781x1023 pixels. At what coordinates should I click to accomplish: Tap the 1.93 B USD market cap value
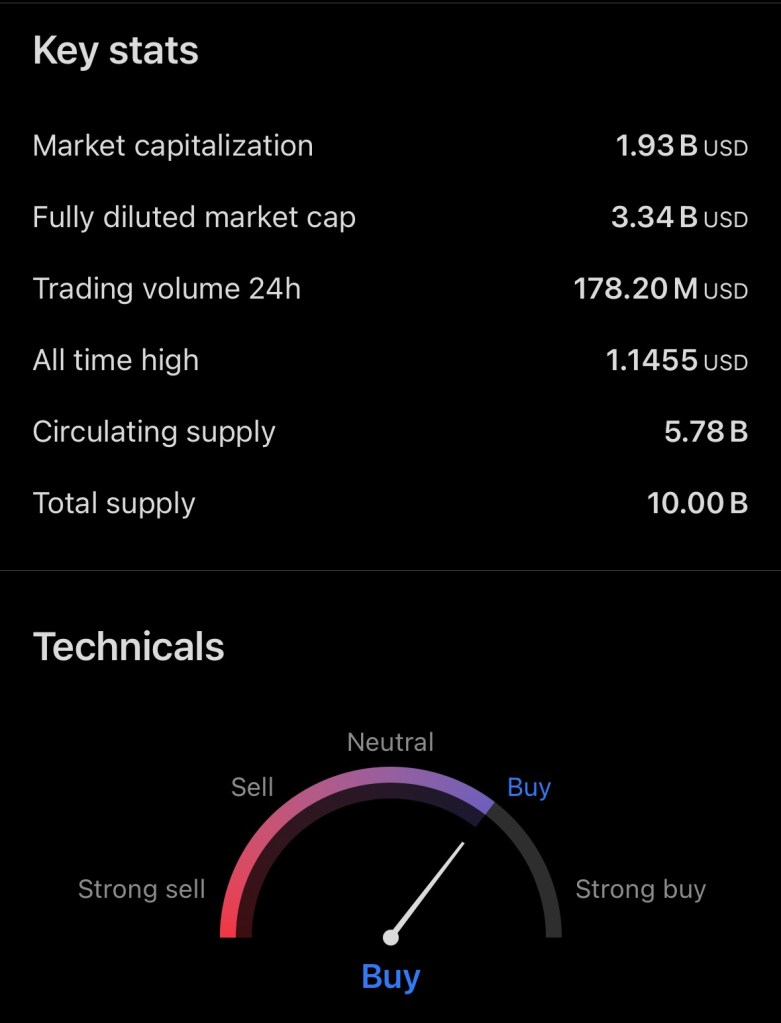coord(681,146)
